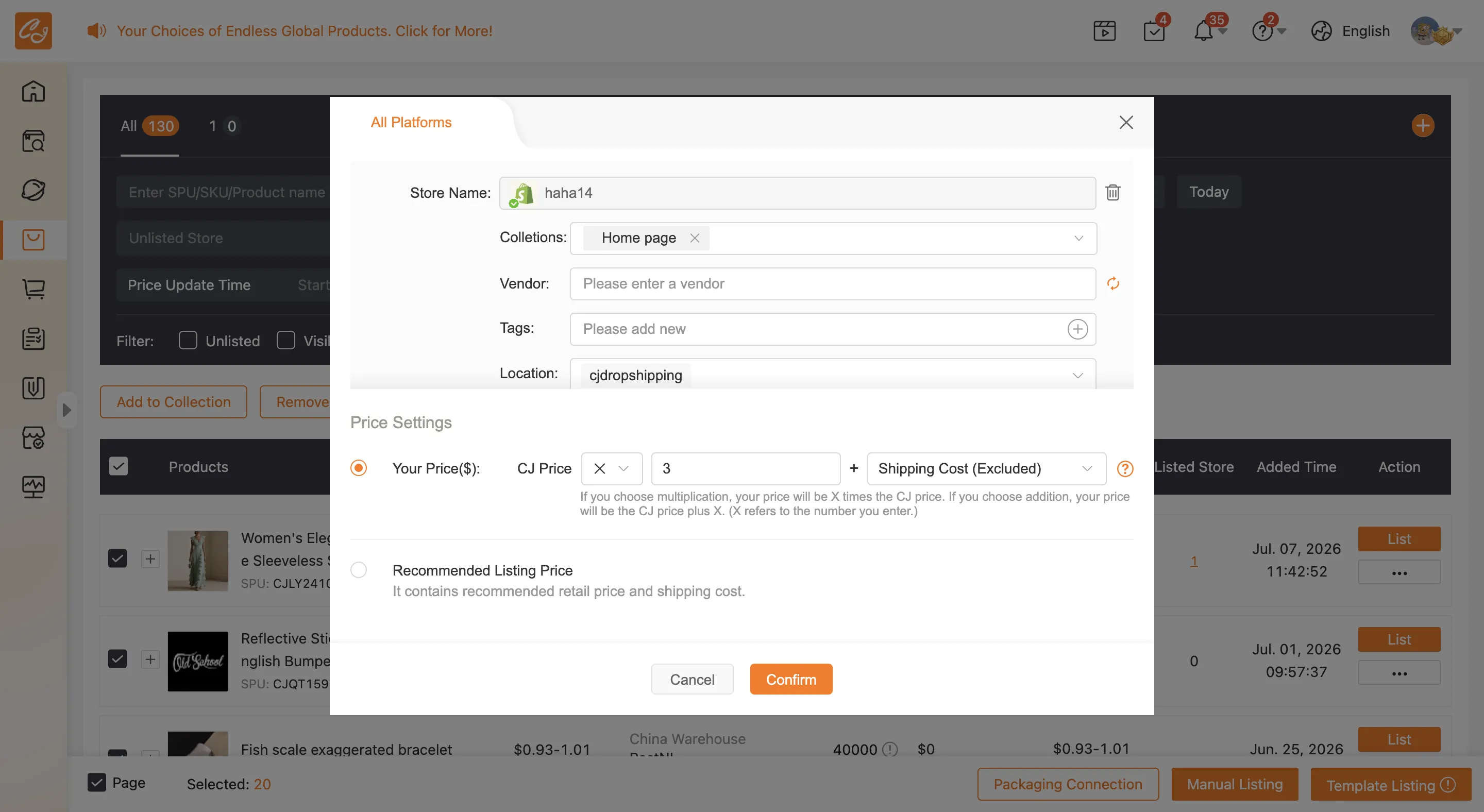
Task: Open the language dropdown labeled English
Action: (x=1365, y=31)
